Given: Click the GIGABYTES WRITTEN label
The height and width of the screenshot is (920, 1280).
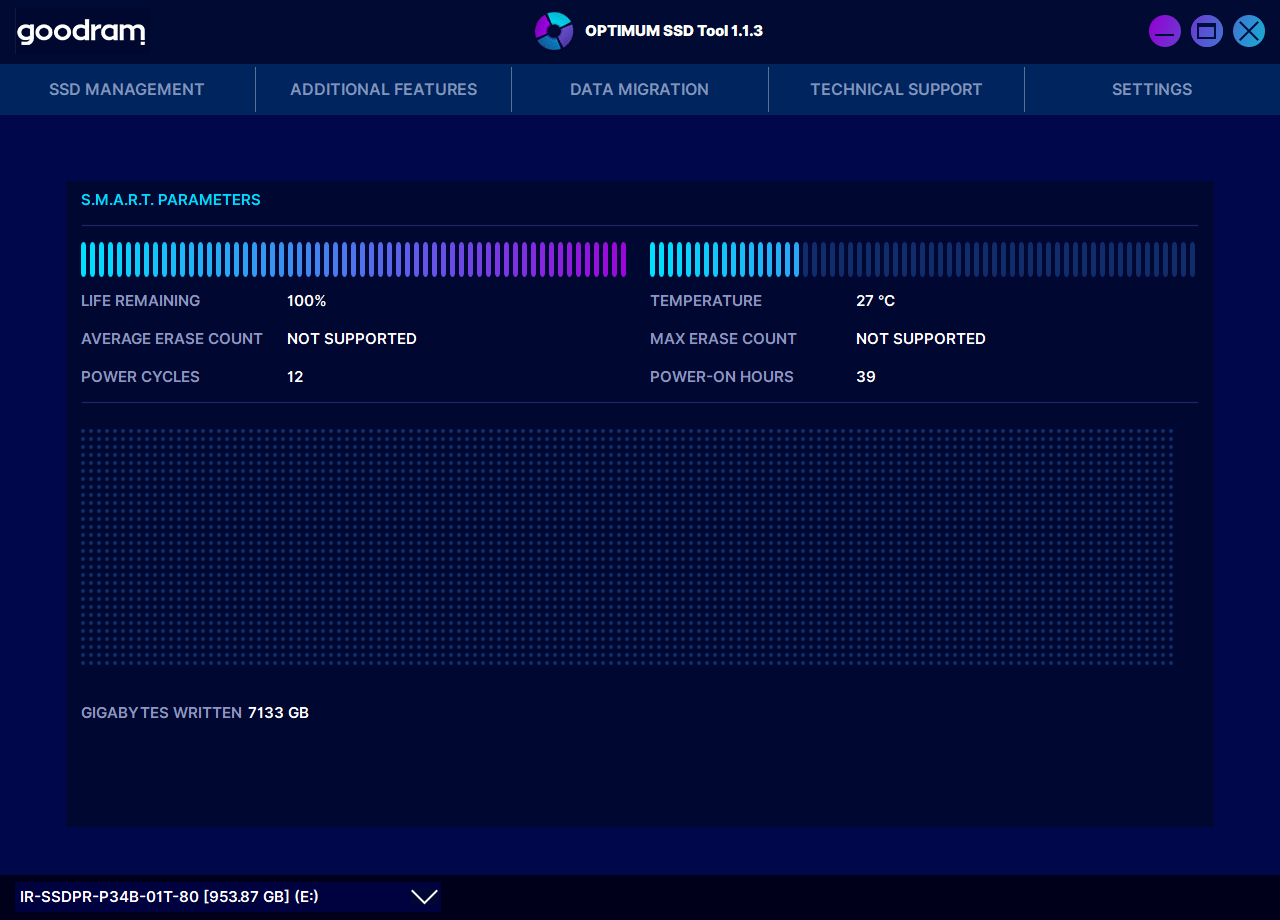Looking at the screenshot, I should [x=162, y=713].
